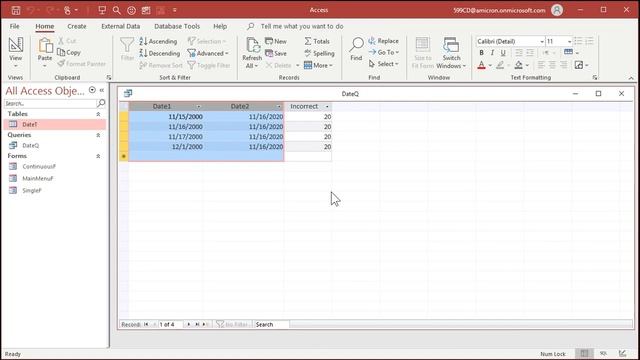
Task: Open the Date1 column dropdown arrow
Action: pyautogui.click(x=199, y=107)
